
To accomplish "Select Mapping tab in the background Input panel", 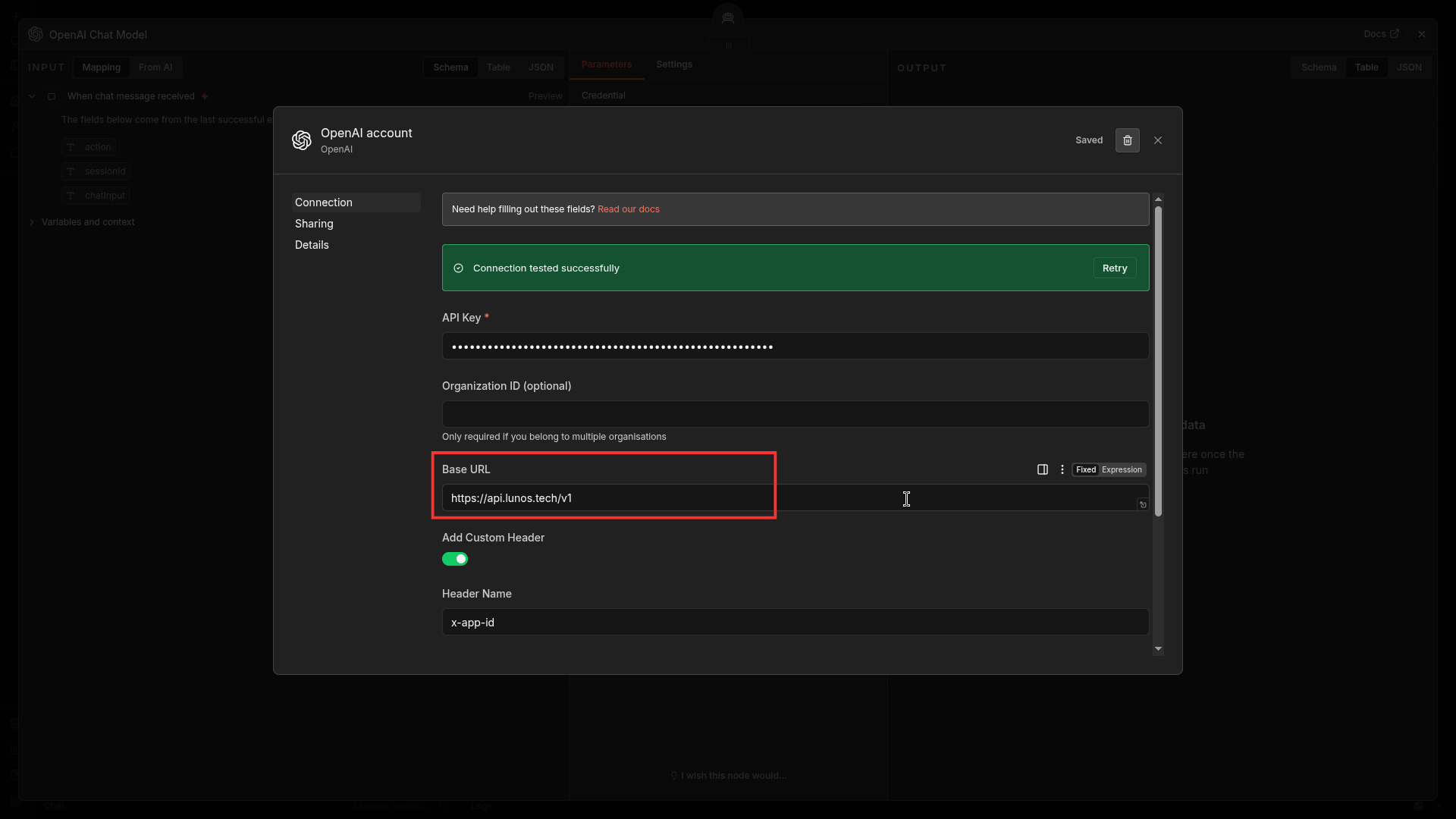I will pos(102,67).
